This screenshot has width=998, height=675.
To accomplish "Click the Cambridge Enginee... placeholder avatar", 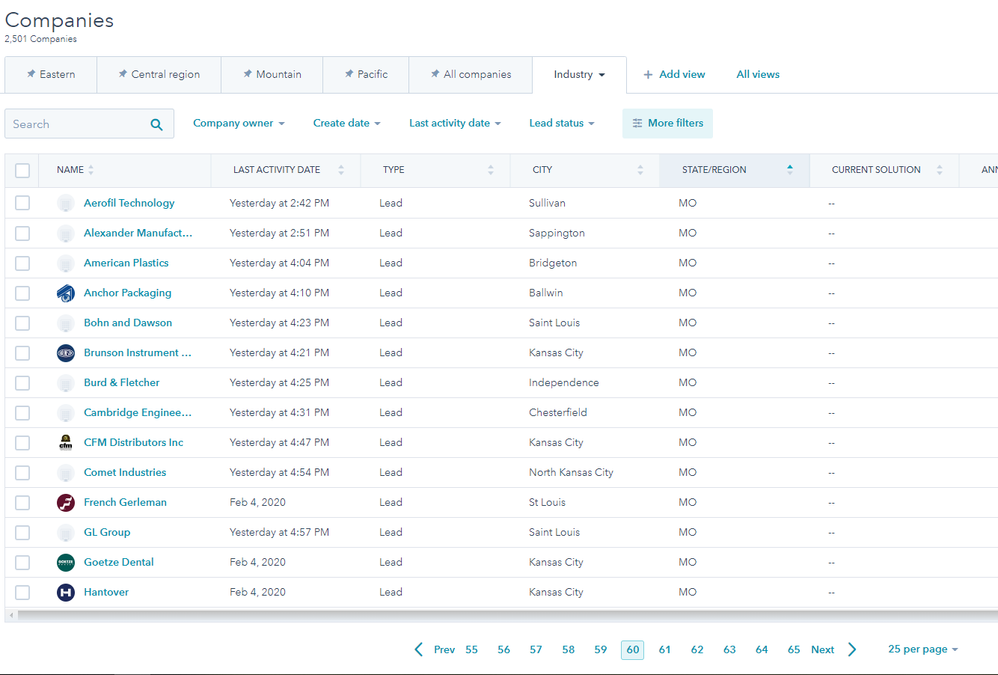I will (66, 413).
